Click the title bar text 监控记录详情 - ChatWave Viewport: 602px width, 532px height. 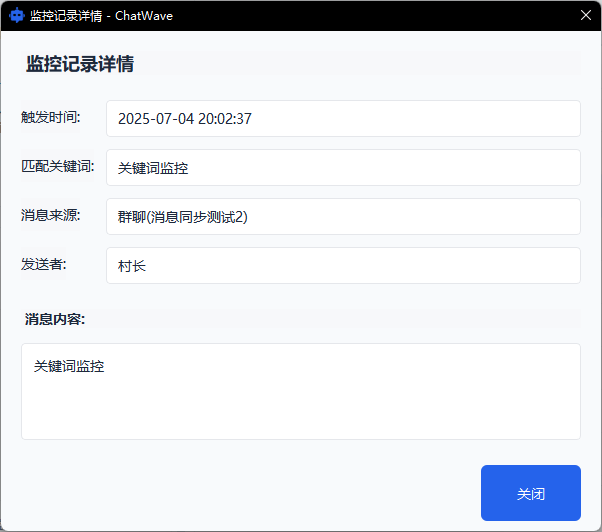coord(101,16)
